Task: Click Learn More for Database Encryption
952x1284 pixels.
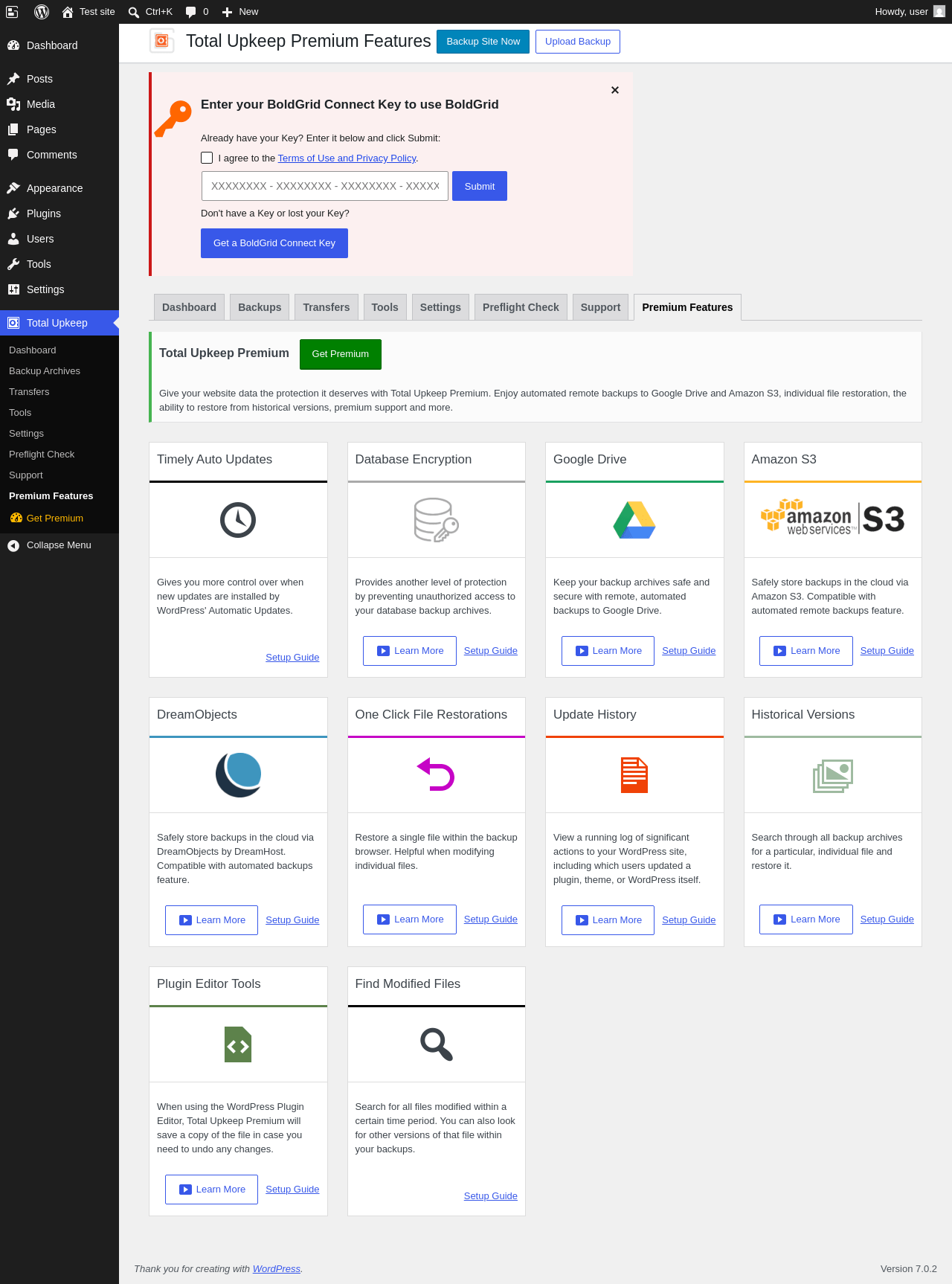Action: 410,651
